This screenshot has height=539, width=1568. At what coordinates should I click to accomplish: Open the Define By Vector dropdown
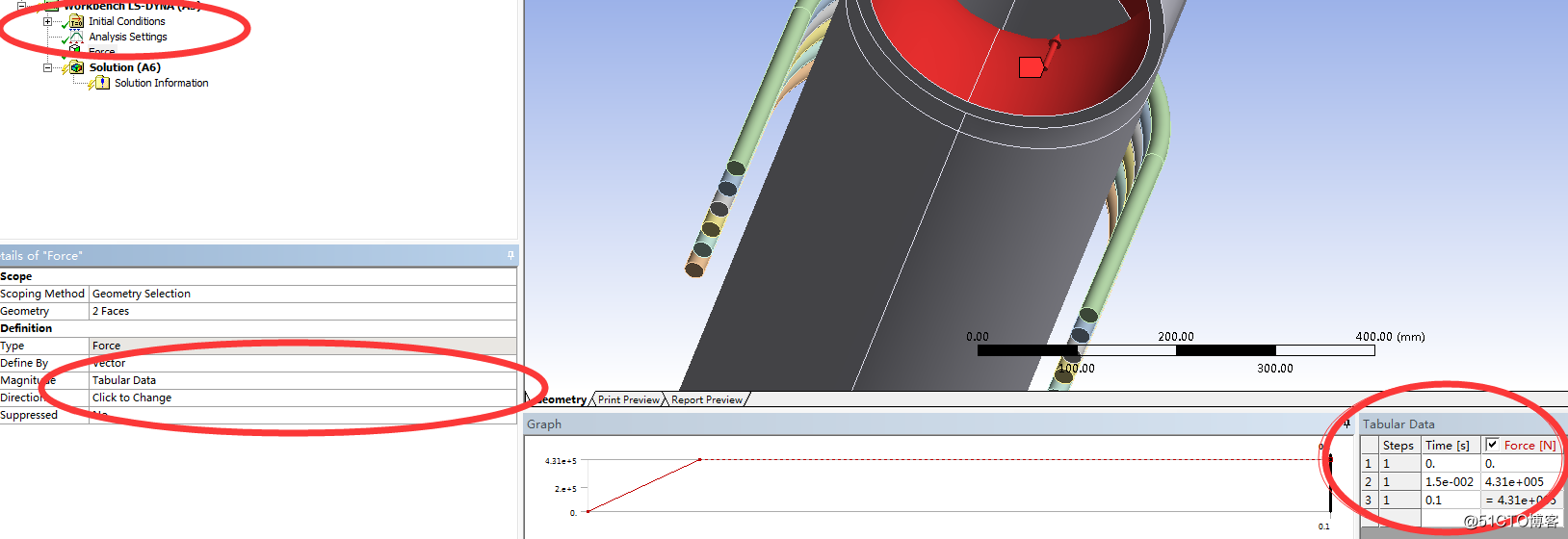[302, 363]
